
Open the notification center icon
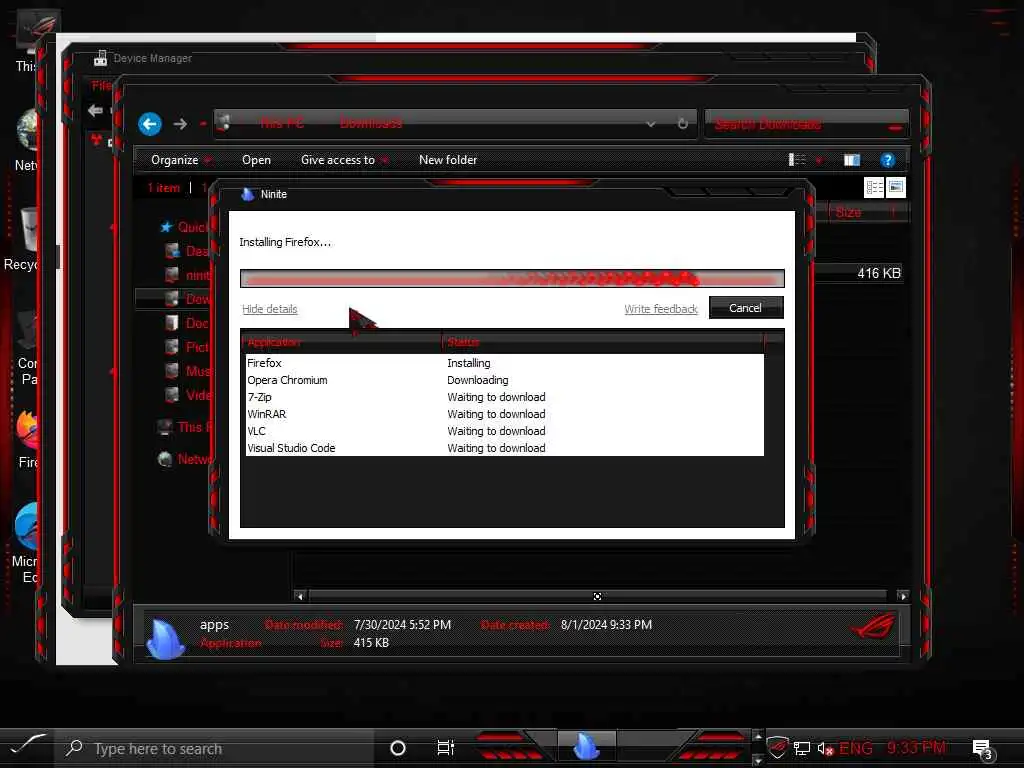982,749
